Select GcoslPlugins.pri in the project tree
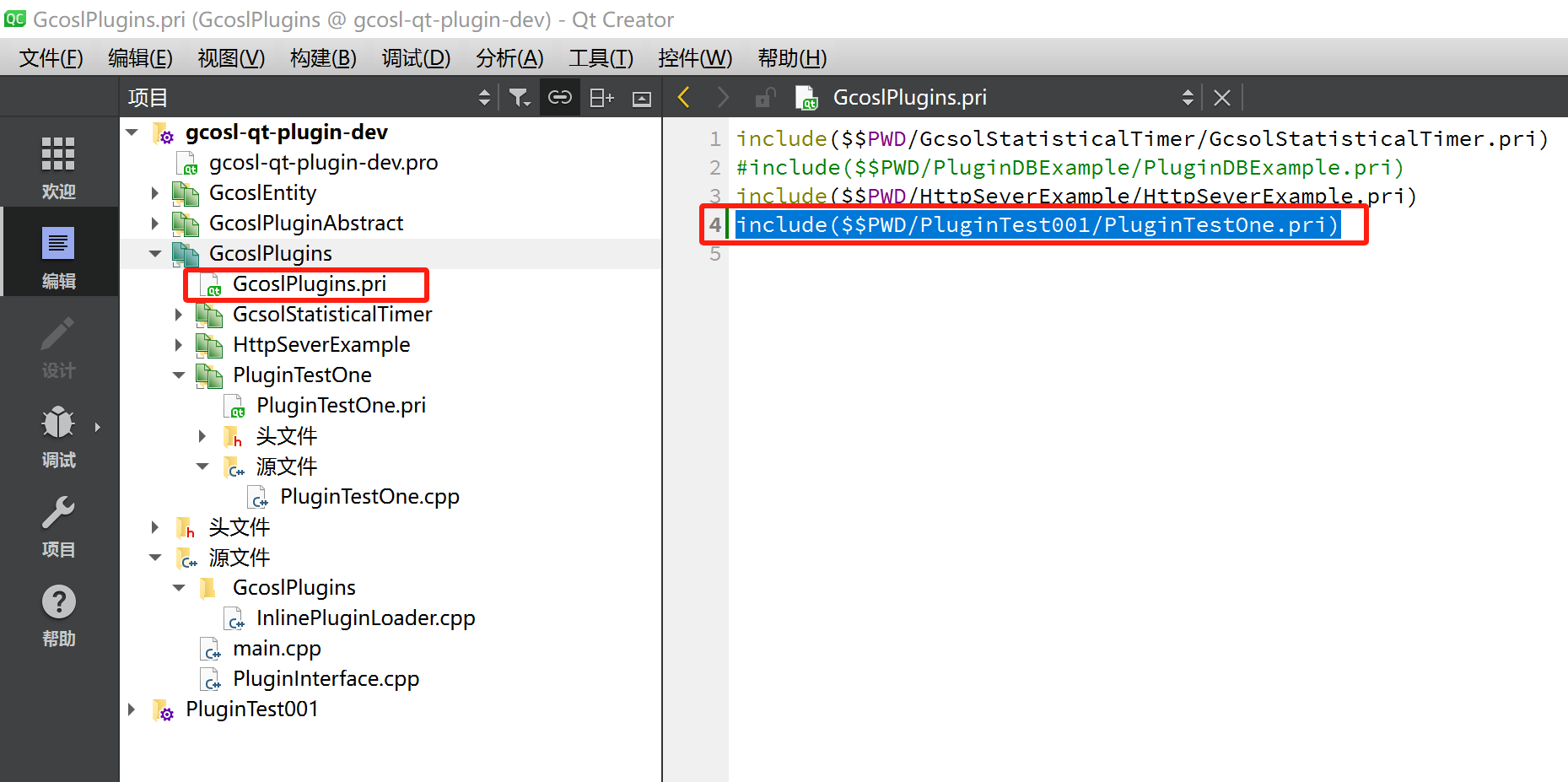The image size is (1568, 782). tap(310, 284)
